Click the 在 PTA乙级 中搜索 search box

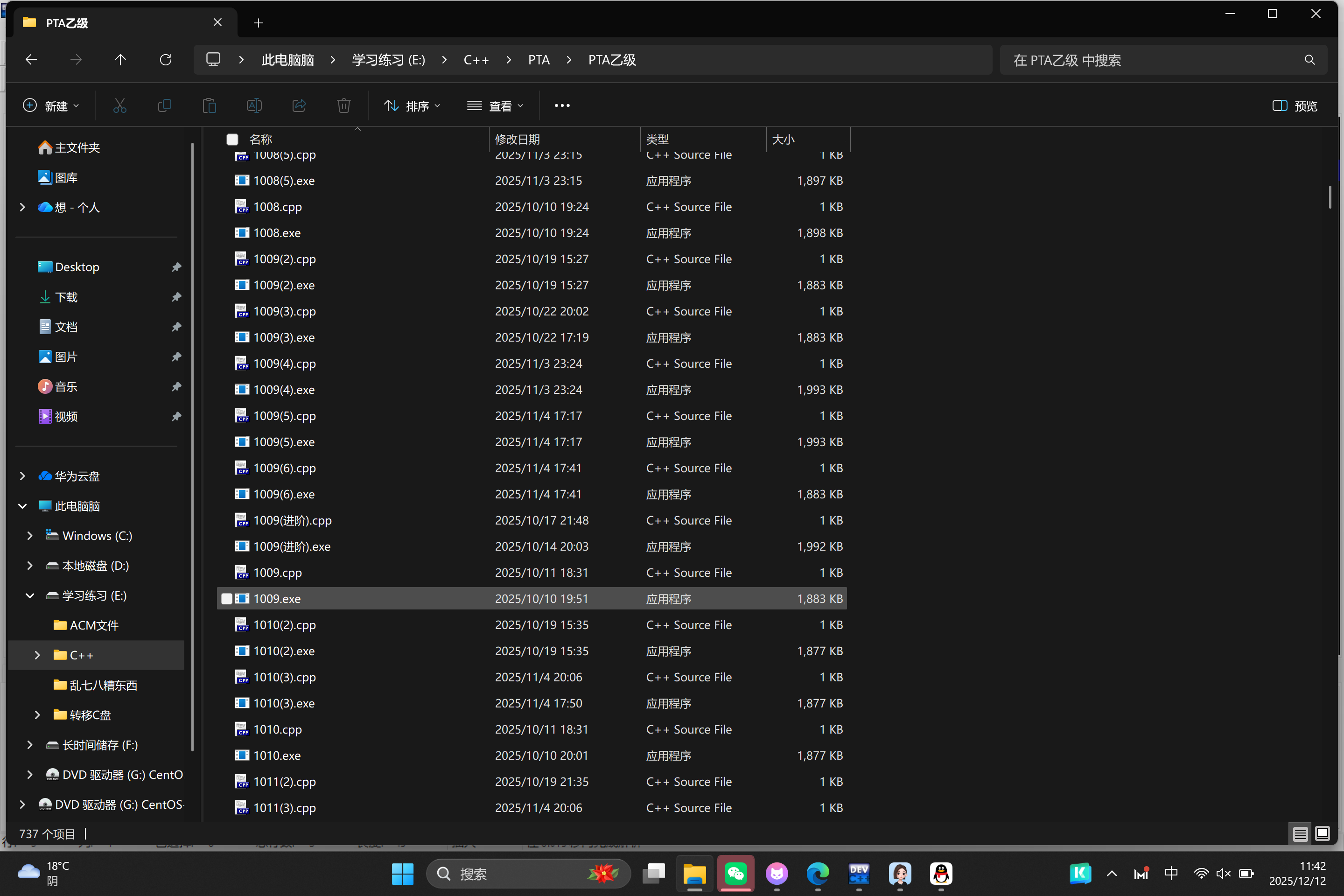click(1154, 59)
